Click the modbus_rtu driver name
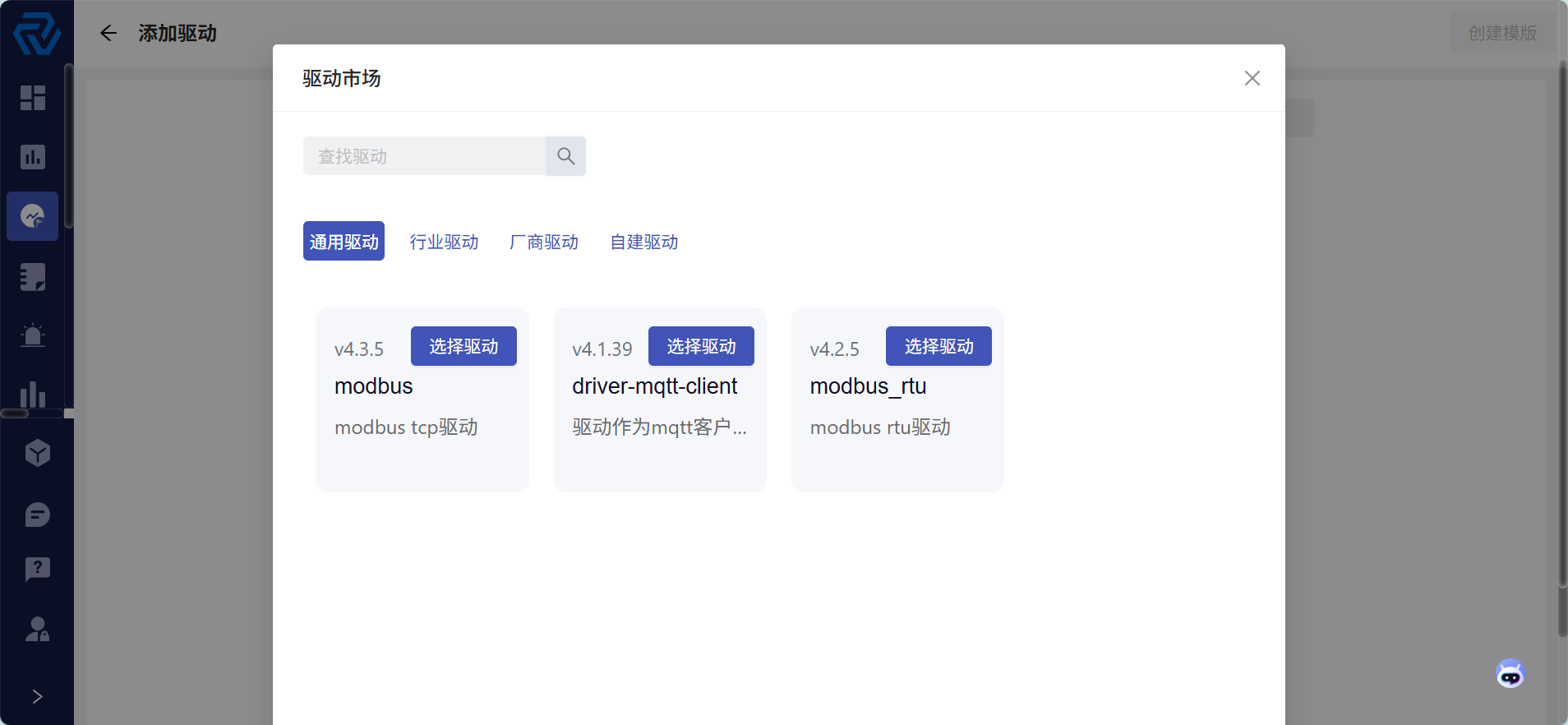1568x725 pixels. 869,386
